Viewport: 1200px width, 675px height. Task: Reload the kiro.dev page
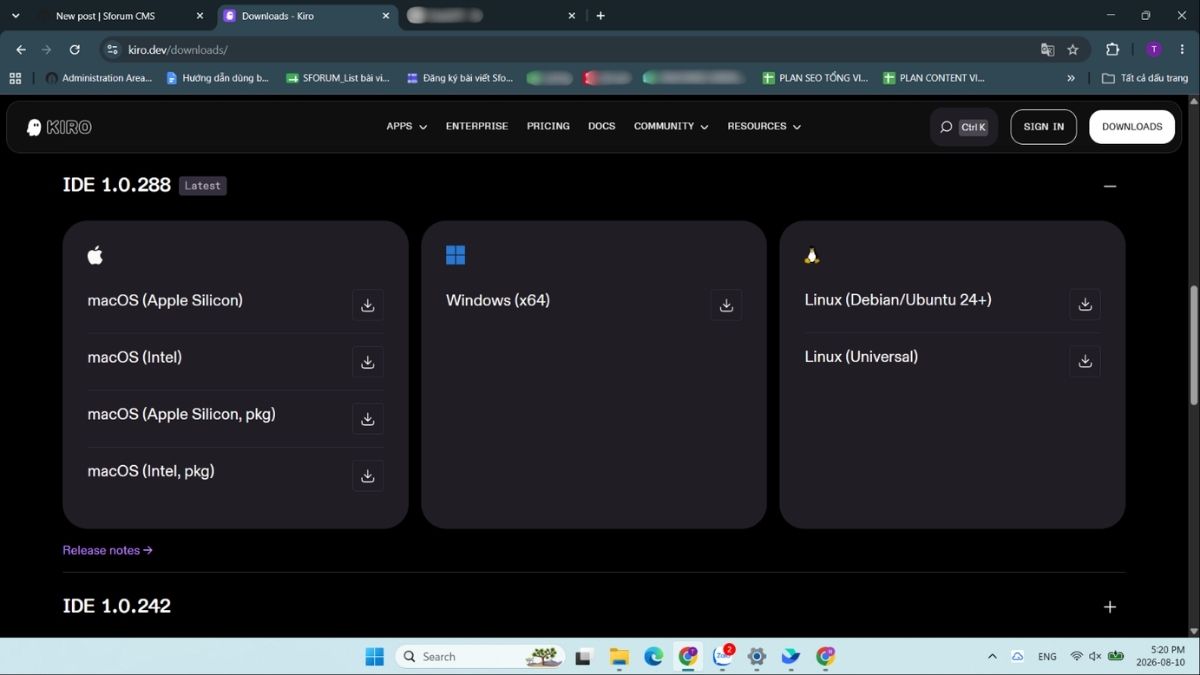(x=74, y=49)
